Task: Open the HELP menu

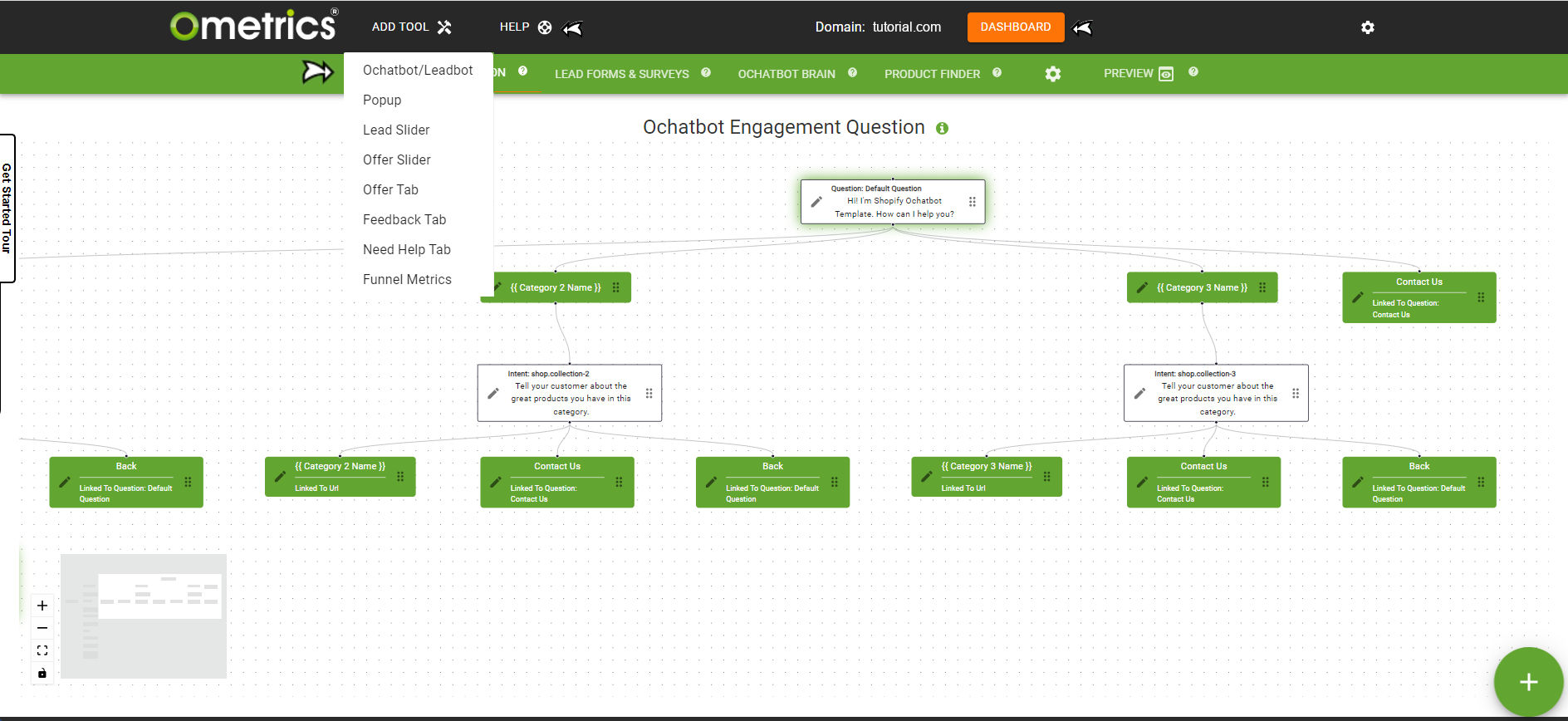Action: pyautogui.click(x=525, y=27)
